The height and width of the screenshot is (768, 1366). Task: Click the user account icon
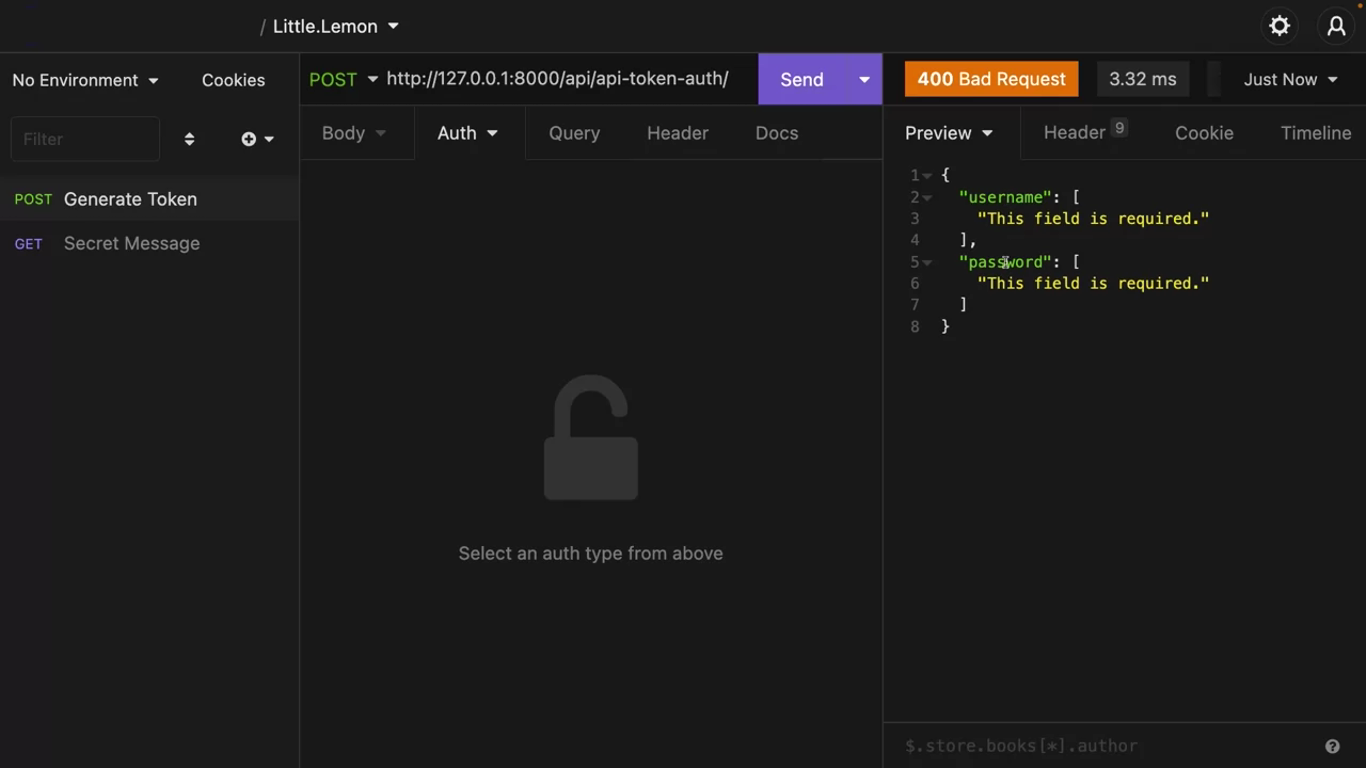(1336, 27)
